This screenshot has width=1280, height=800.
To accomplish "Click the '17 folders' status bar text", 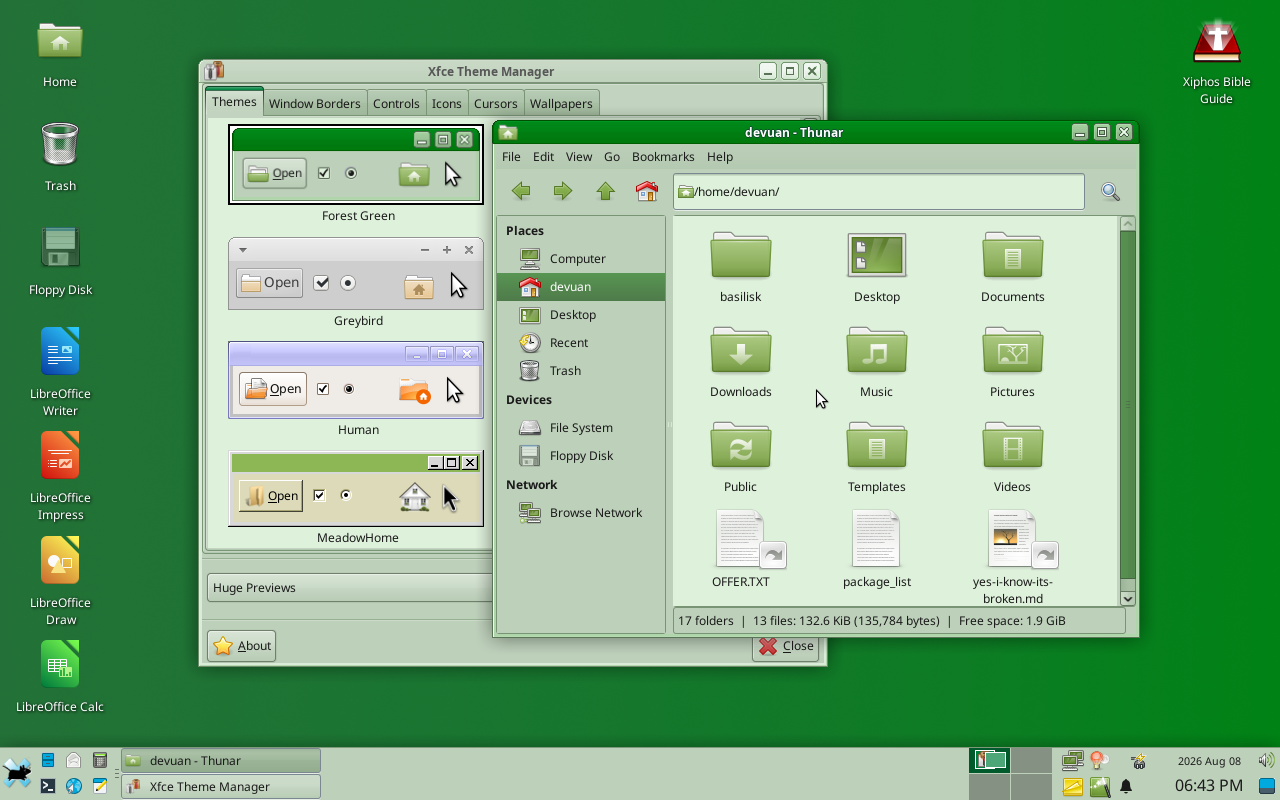I will pyautogui.click(x=706, y=620).
